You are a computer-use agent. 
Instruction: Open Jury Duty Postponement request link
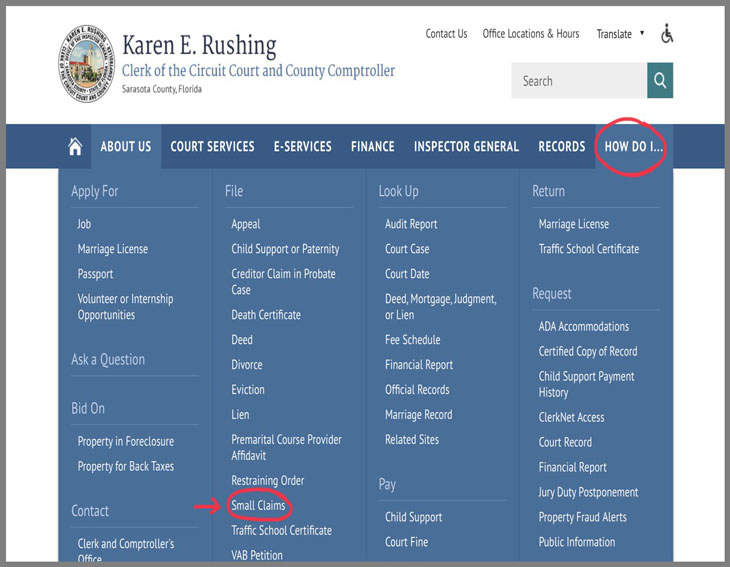[588, 492]
